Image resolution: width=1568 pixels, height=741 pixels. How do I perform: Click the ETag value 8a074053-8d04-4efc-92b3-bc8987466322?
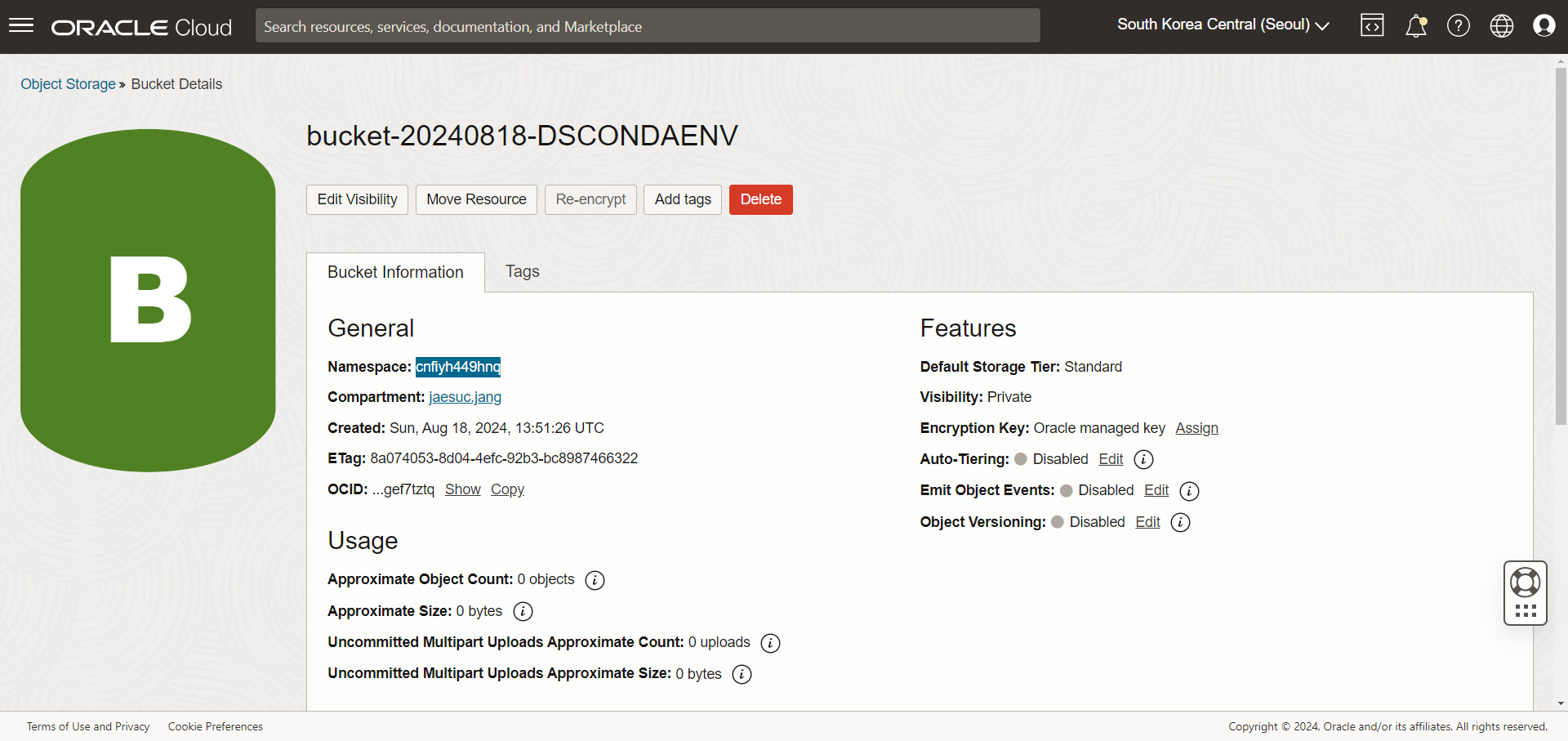point(504,458)
